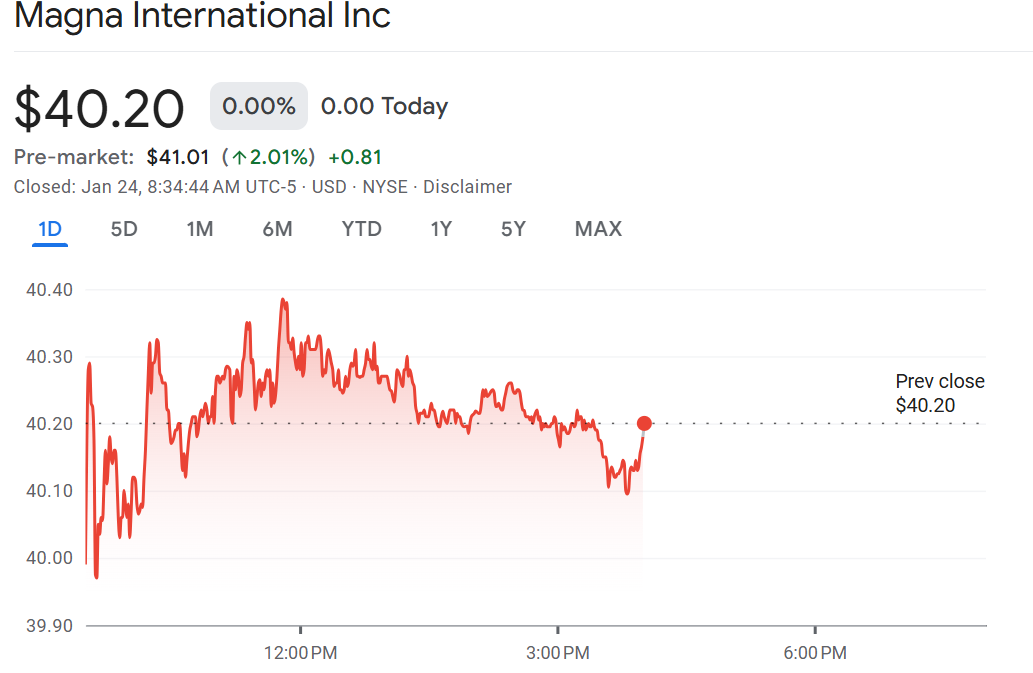
Task: Select the 1D time range tab
Action: 50,229
